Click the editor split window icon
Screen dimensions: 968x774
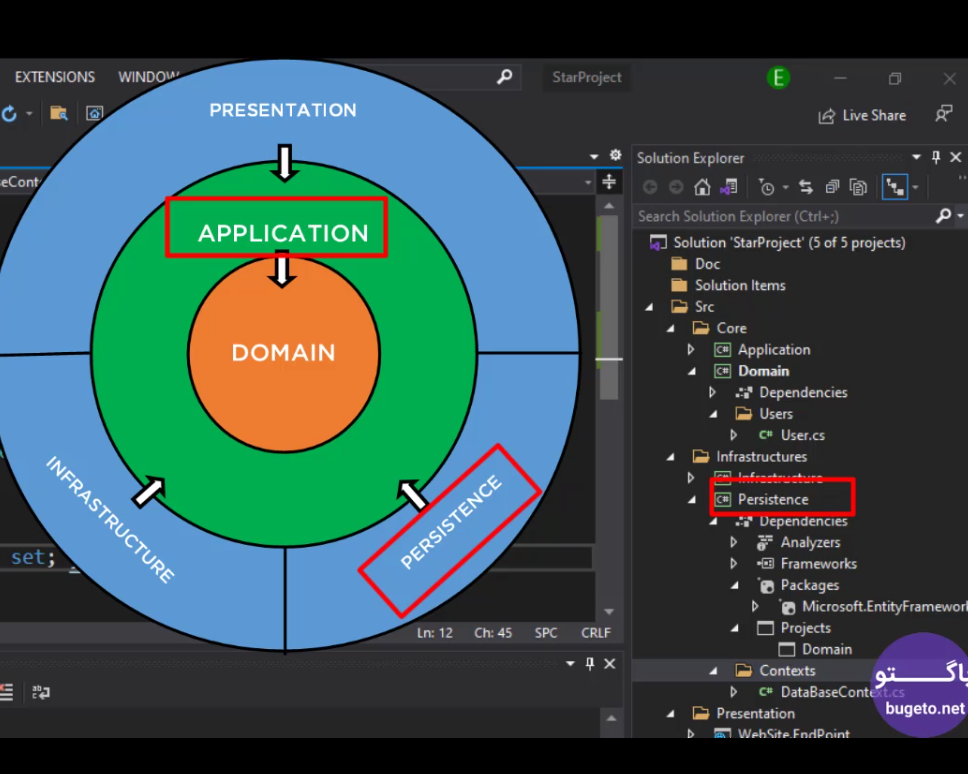609,182
